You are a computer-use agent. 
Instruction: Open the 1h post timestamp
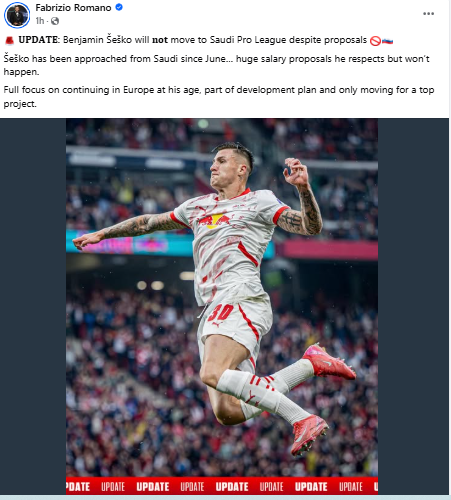point(40,21)
